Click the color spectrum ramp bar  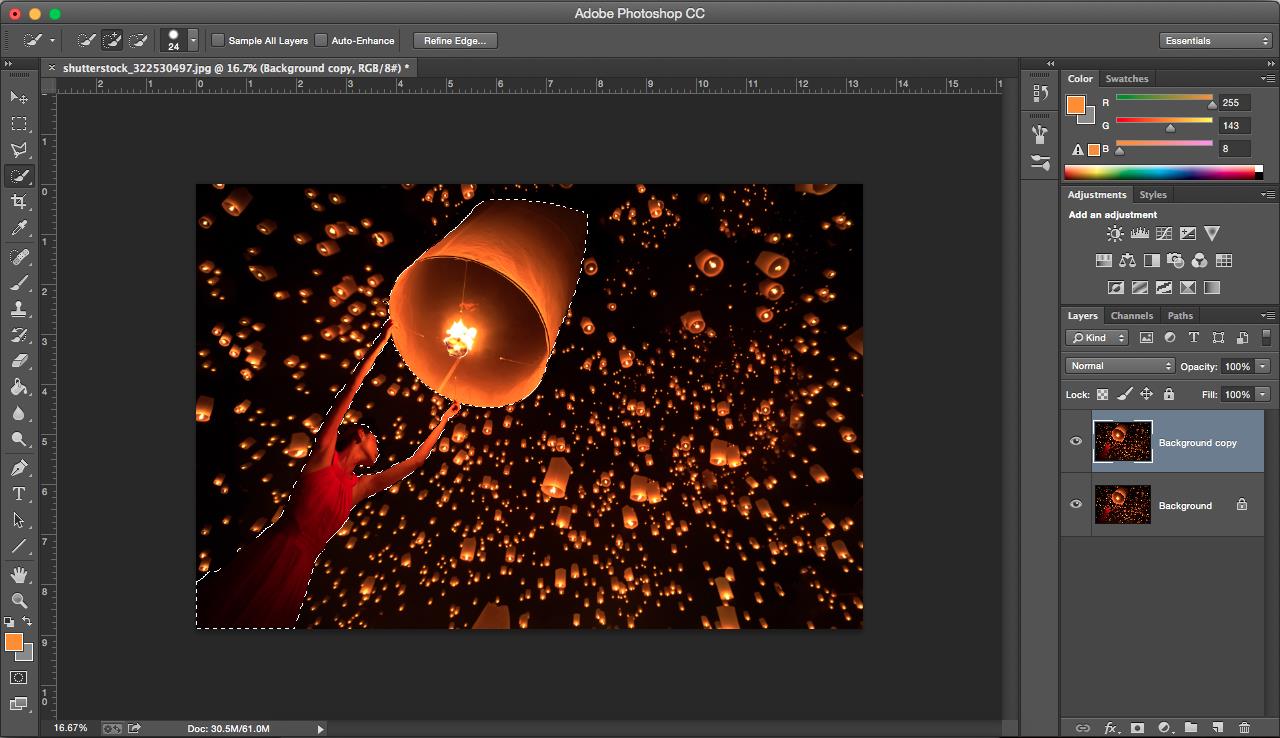(1160, 173)
